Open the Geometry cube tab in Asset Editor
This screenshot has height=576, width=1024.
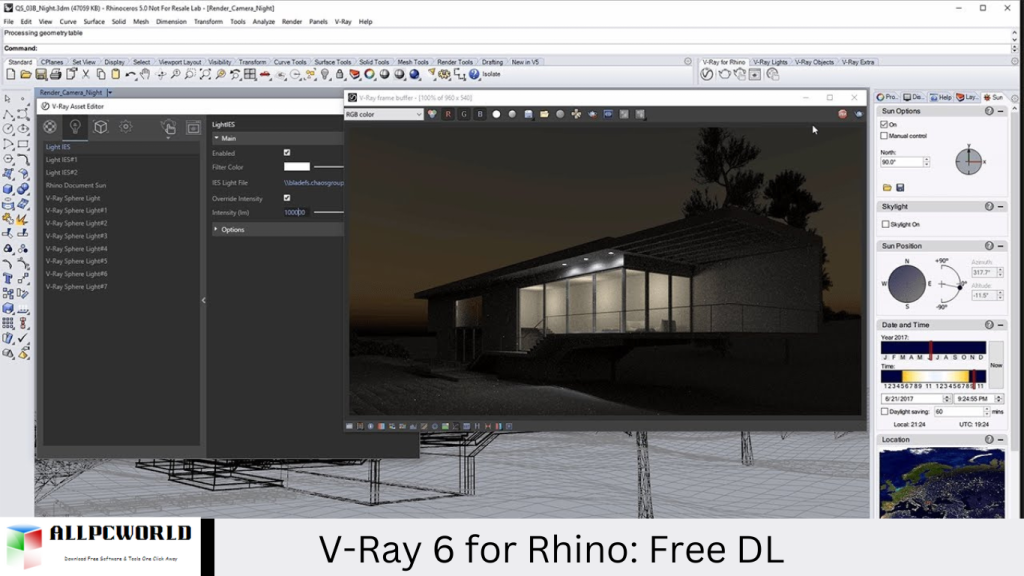(x=101, y=126)
